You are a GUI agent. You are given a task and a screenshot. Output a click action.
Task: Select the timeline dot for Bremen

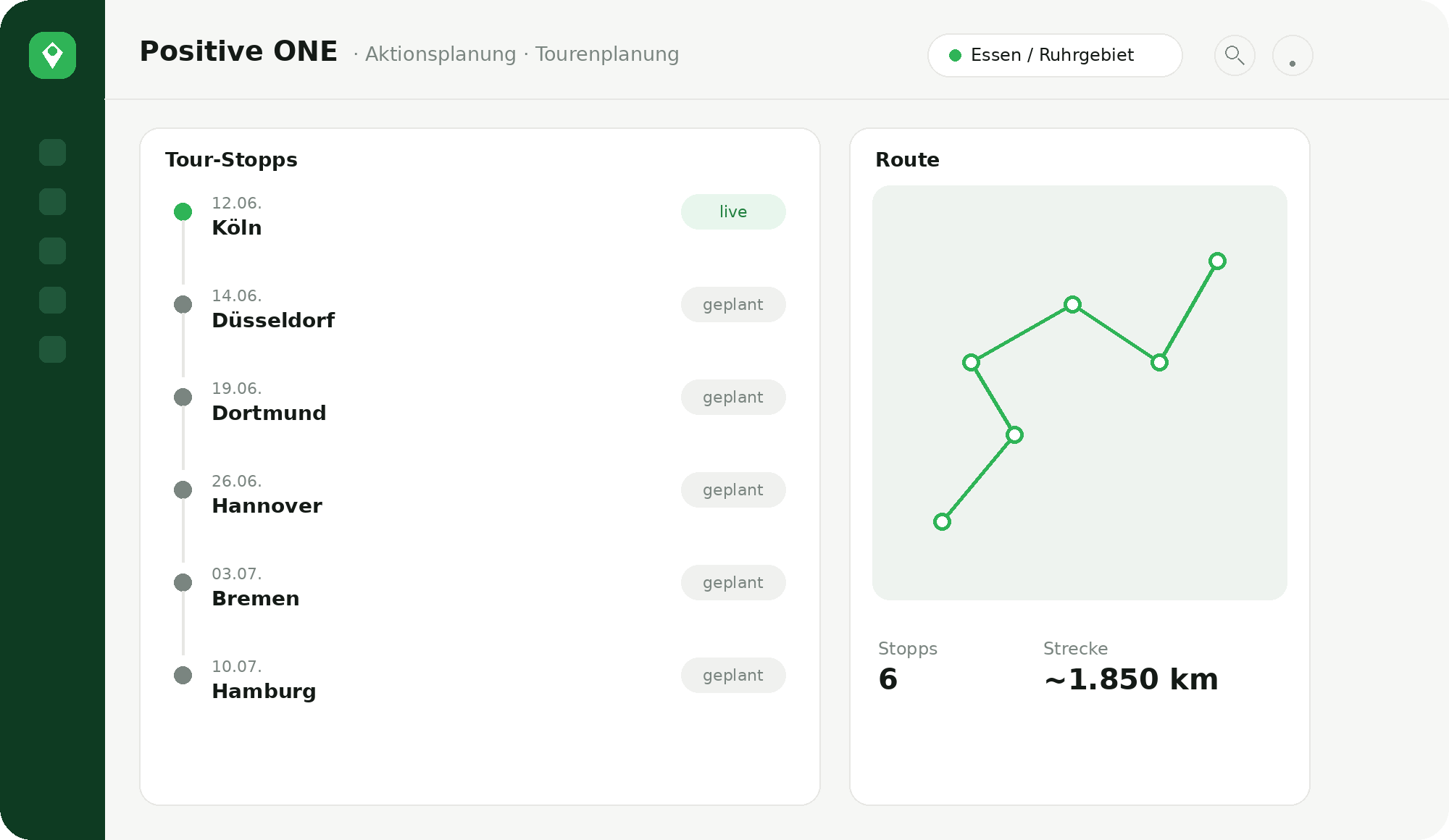183,582
